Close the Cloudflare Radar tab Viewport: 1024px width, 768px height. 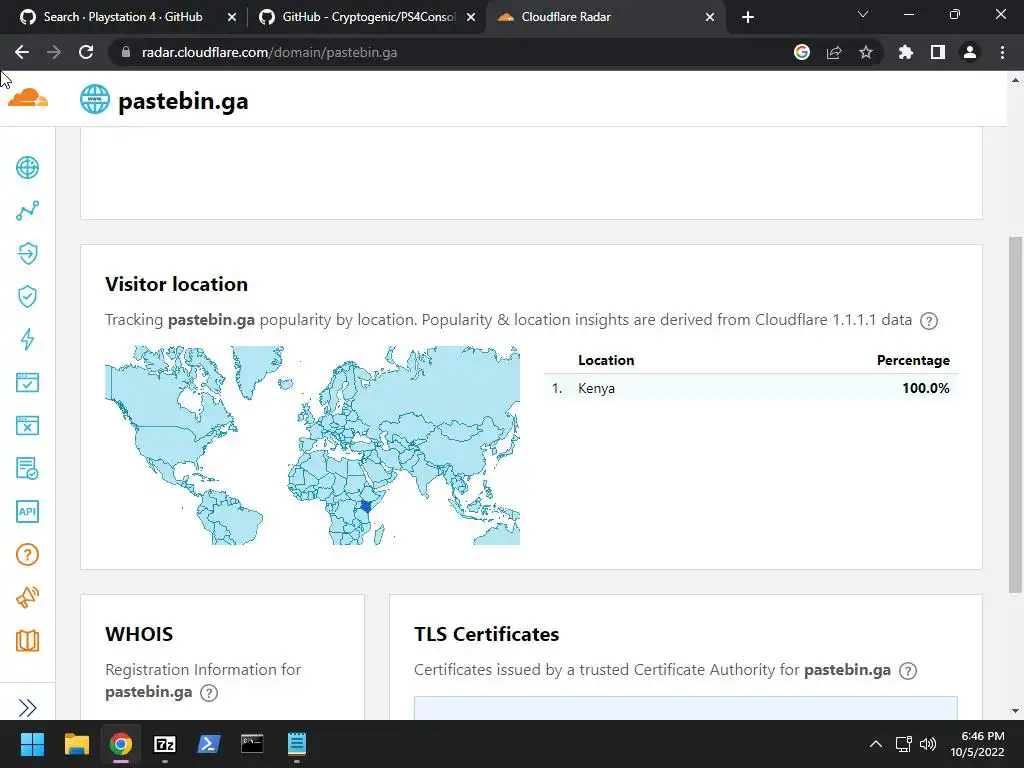[710, 17]
